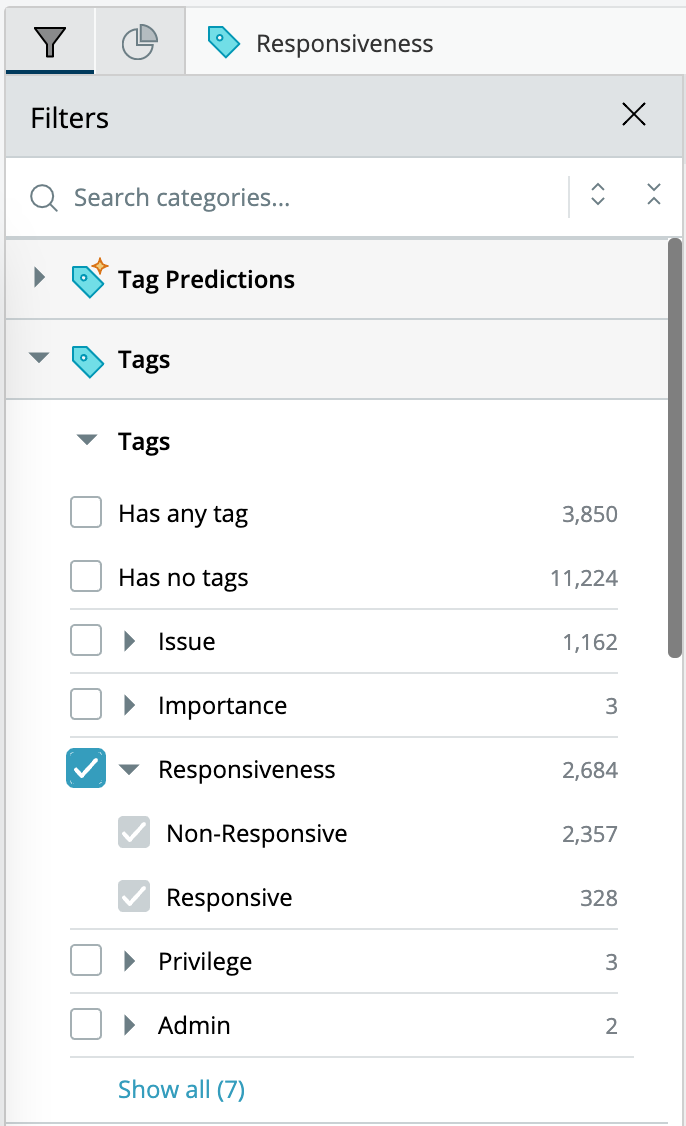Close the Filters panel with the X

click(634, 114)
